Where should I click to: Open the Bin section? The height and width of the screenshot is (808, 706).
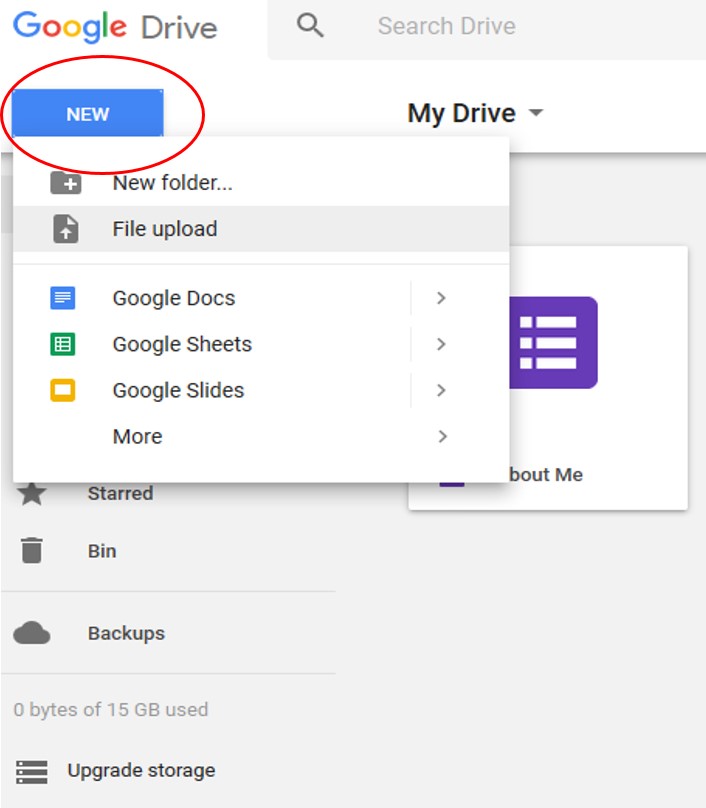click(102, 551)
